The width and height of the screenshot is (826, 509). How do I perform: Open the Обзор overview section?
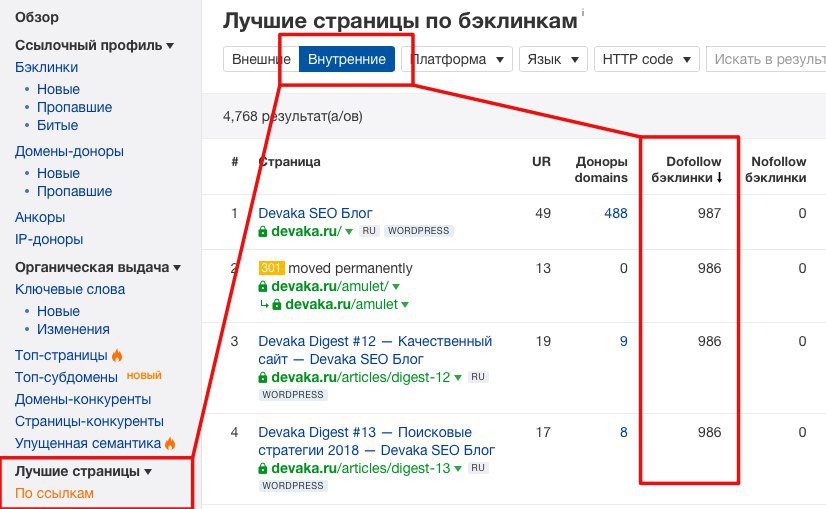point(37,17)
